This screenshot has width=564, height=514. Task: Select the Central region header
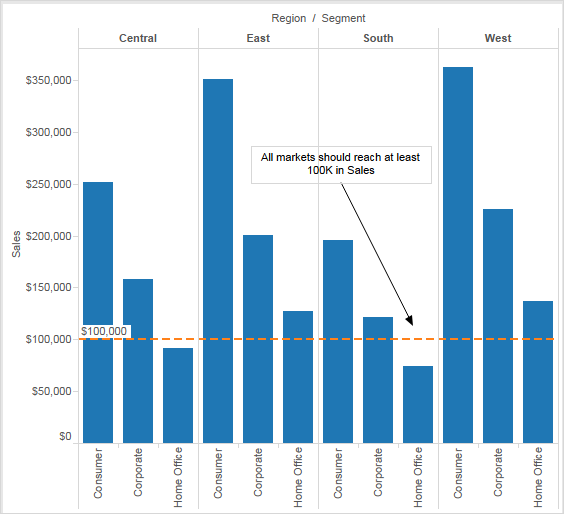point(138,38)
